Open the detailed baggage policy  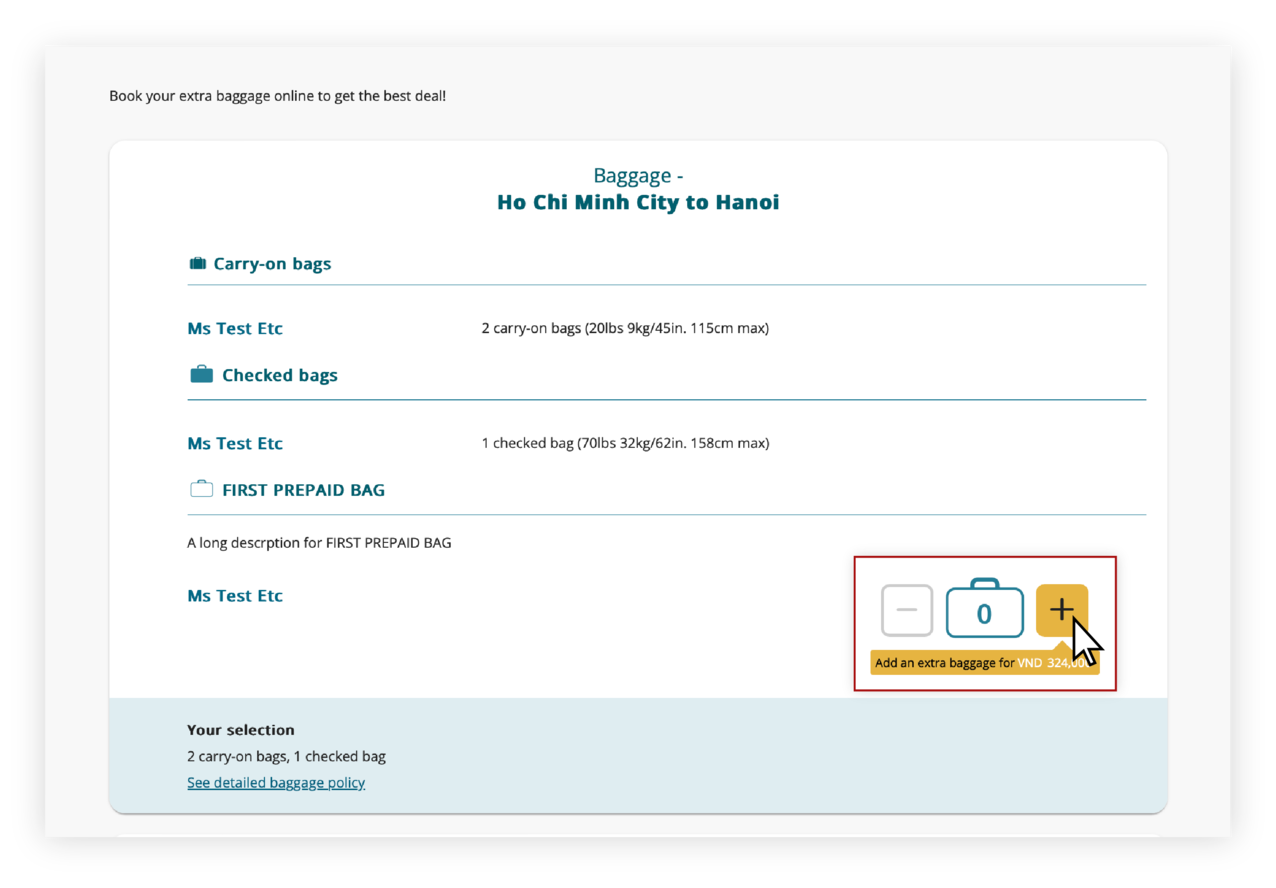[276, 782]
